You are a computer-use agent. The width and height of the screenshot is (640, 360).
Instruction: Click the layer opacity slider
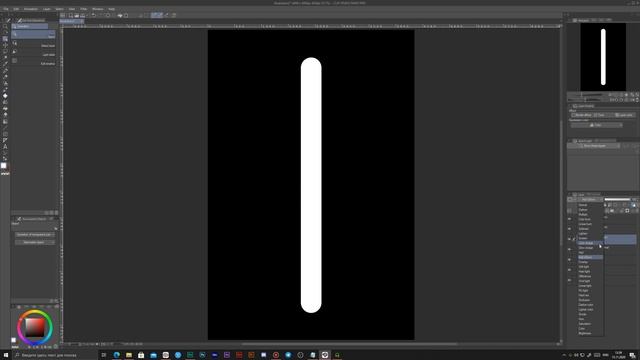(617, 200)
